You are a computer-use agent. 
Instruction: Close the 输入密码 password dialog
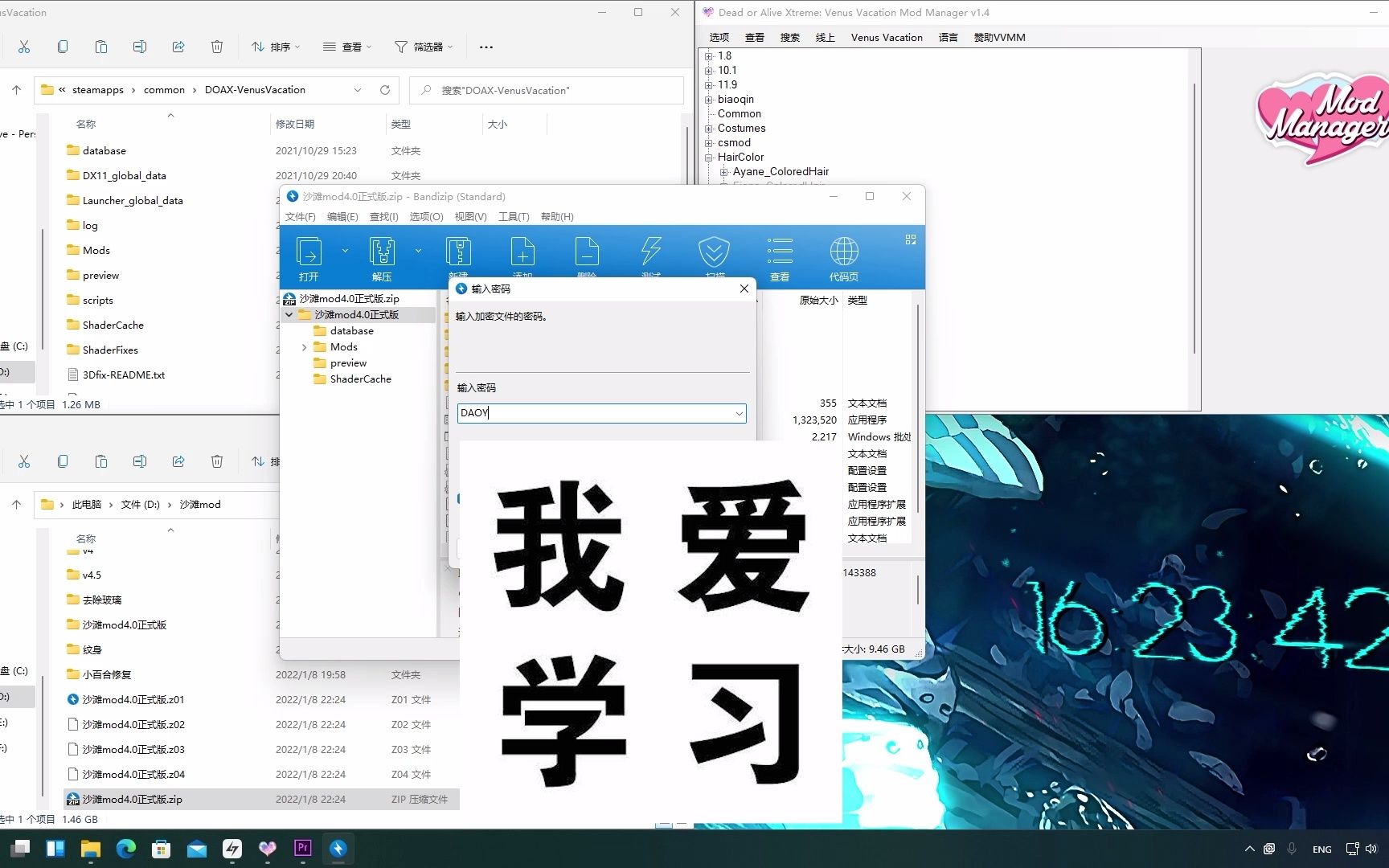point(744,289)
